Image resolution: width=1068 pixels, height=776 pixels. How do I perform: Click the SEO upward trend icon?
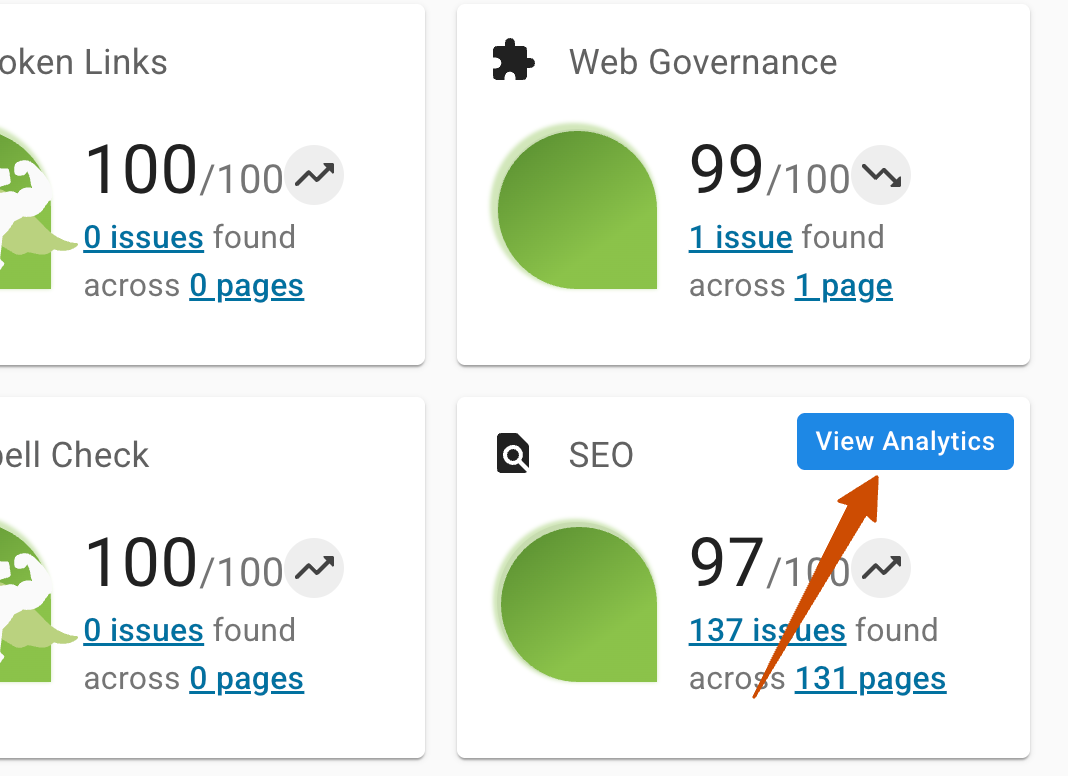click(879, 567)
